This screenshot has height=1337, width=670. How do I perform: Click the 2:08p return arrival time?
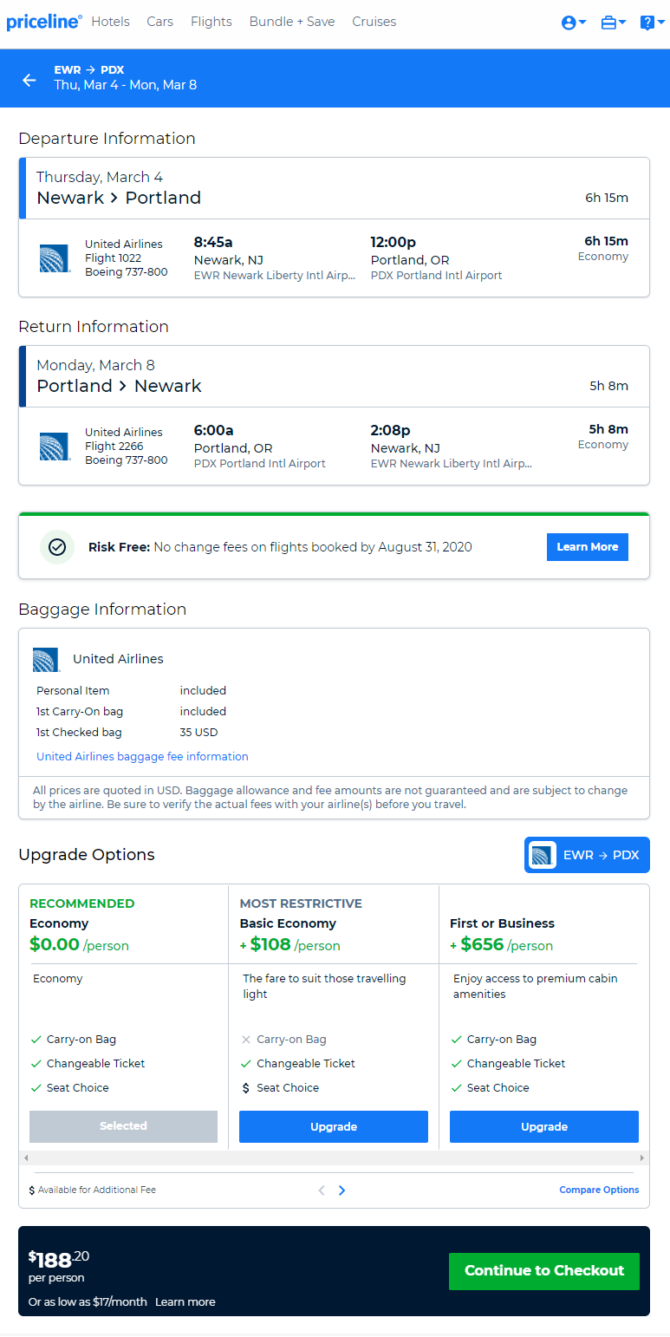pos(391,430)
